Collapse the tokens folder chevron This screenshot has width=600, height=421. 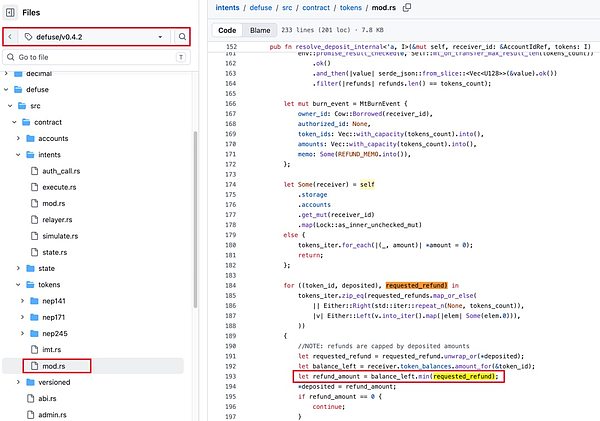(x=18, y=285)
